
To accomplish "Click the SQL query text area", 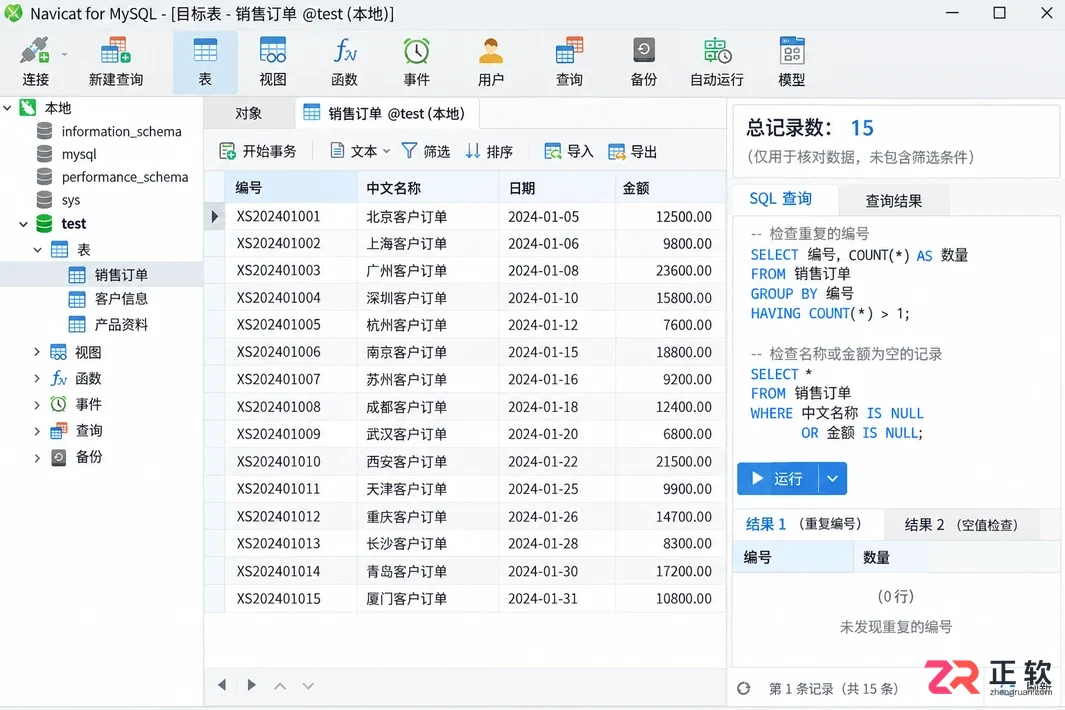I will click(897, 334).
